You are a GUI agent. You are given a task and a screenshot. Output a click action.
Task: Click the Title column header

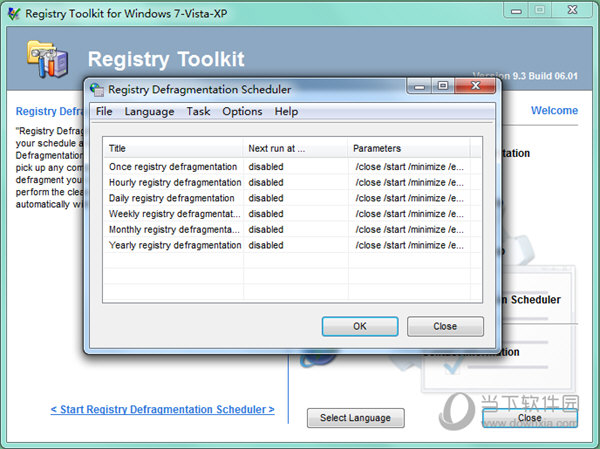173,148
